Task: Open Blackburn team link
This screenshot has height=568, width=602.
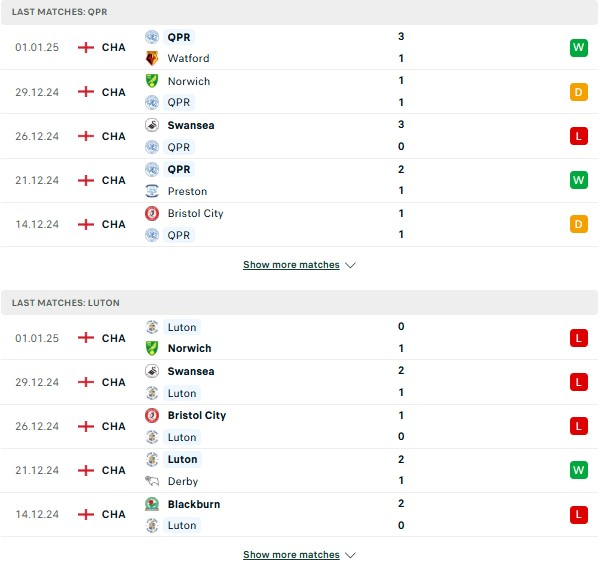Action: [194, 504]
